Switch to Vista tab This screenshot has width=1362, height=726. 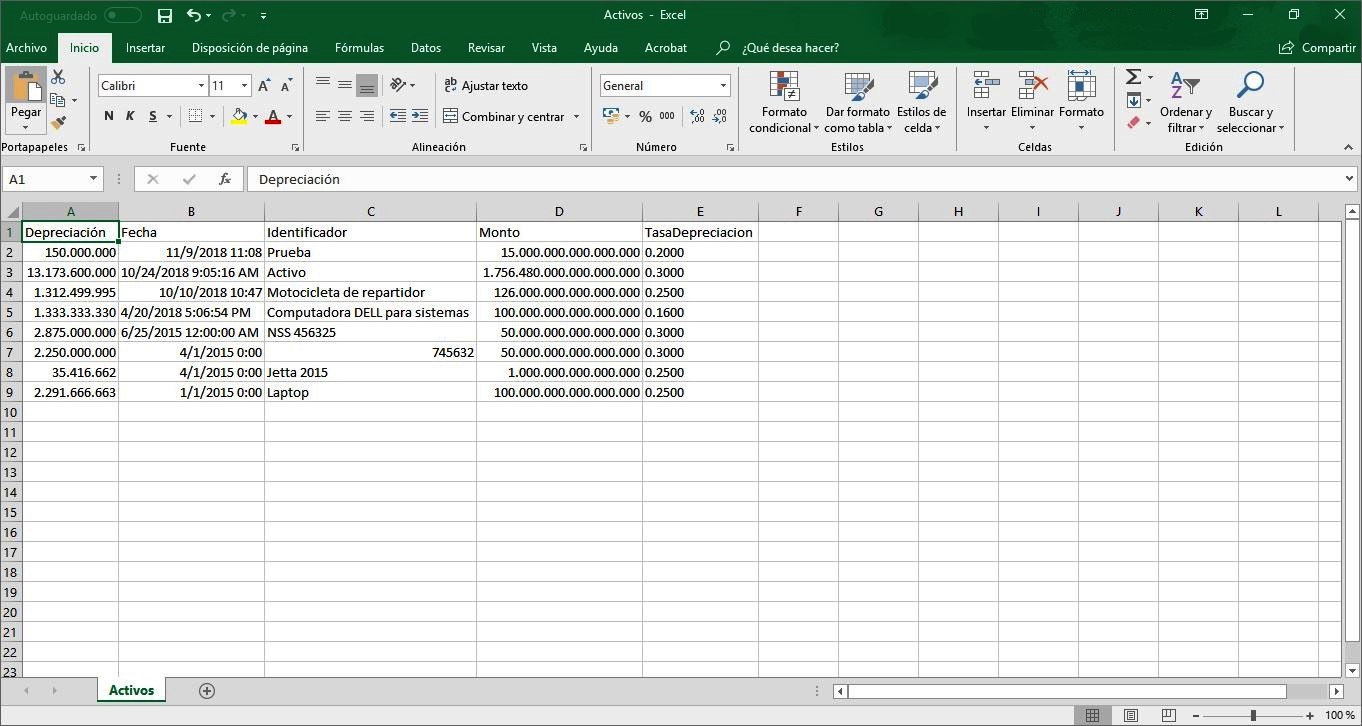pyautogui.click(x=544, y=48)
